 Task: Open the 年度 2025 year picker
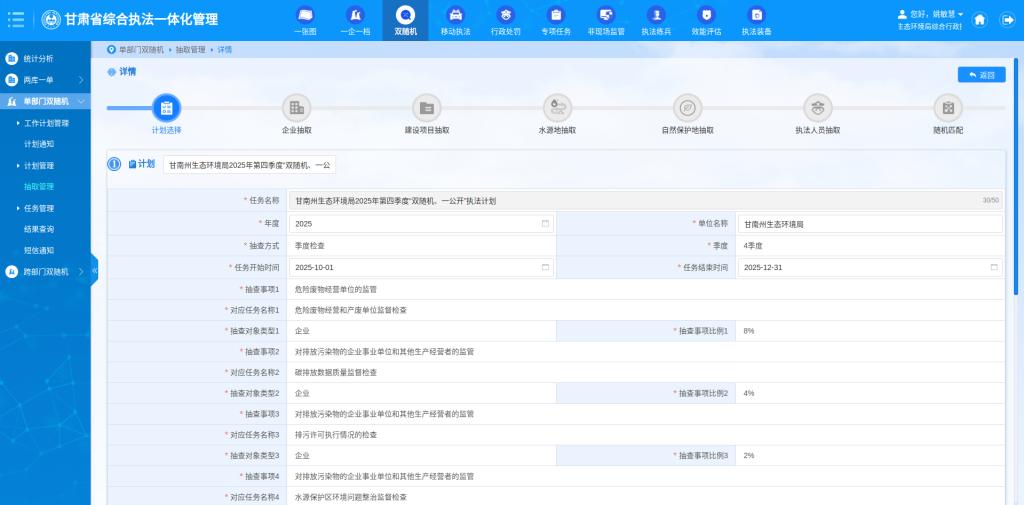click(x=422, y=224)
